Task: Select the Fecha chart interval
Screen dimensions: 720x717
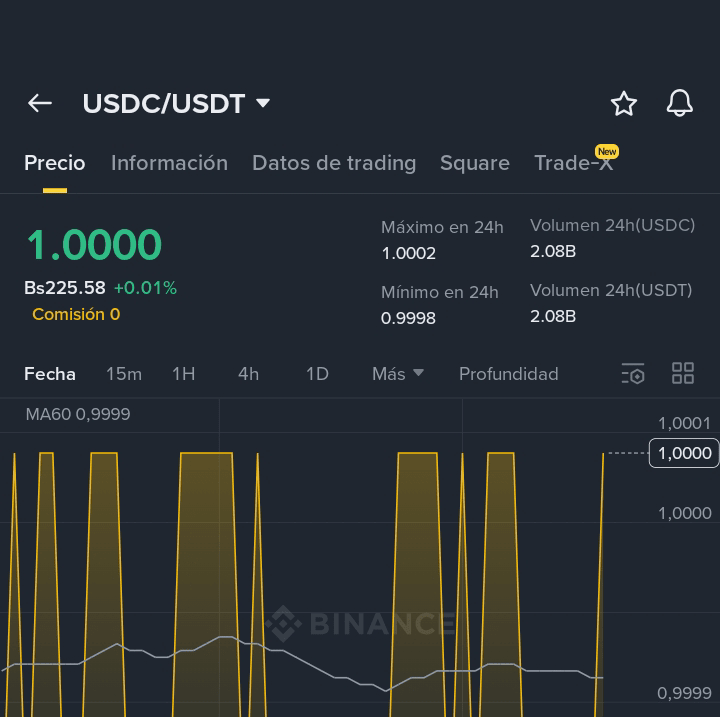Action: pyautogui.click(x=50, y=374)
